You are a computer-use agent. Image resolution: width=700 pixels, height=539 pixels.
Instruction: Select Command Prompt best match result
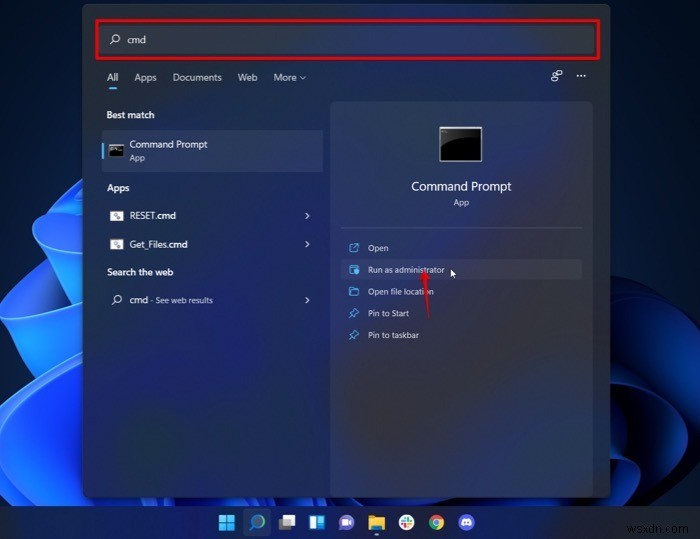(x=212, y=151)
